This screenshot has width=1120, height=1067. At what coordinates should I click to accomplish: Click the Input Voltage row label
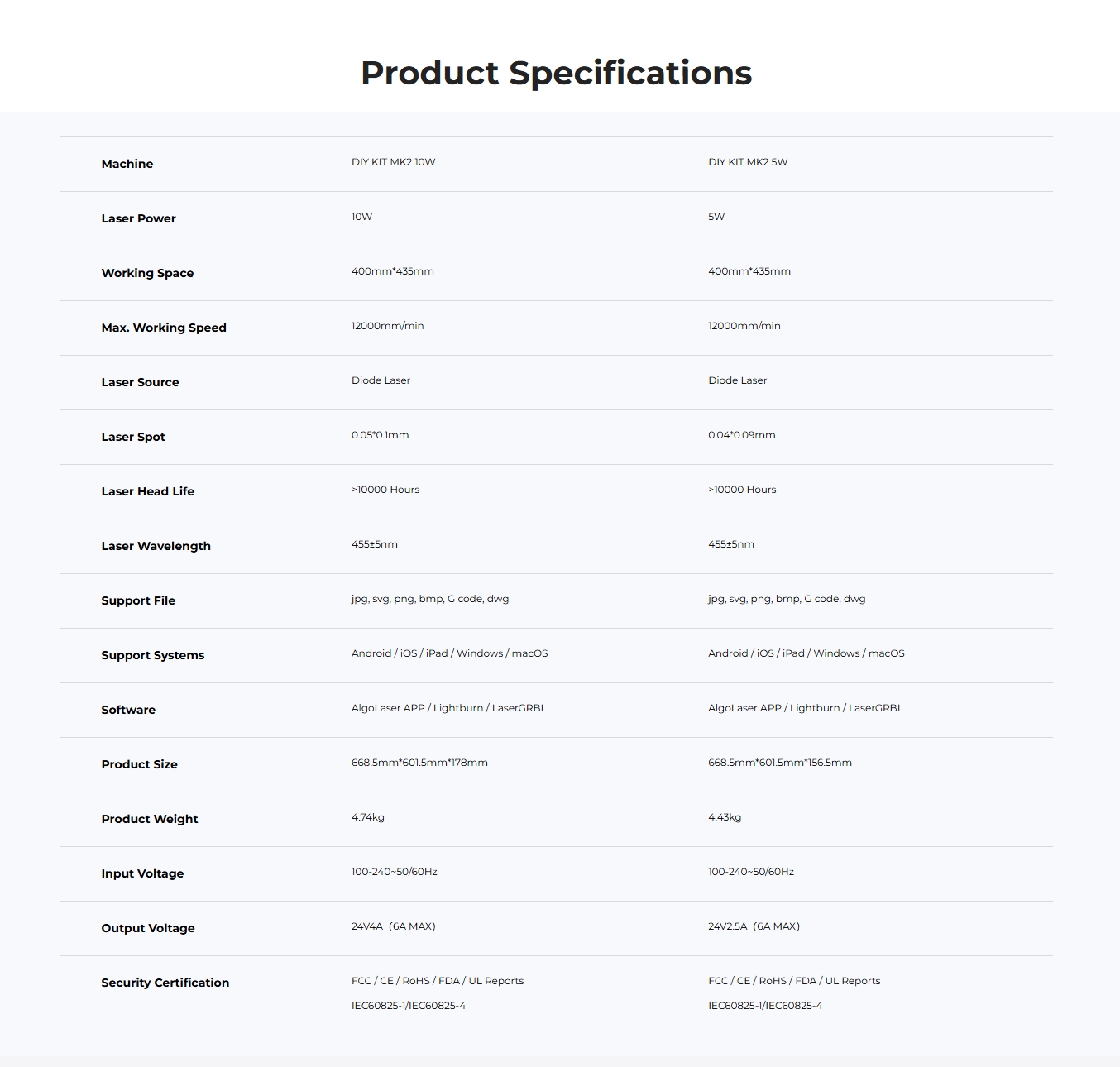coord(142,873)
